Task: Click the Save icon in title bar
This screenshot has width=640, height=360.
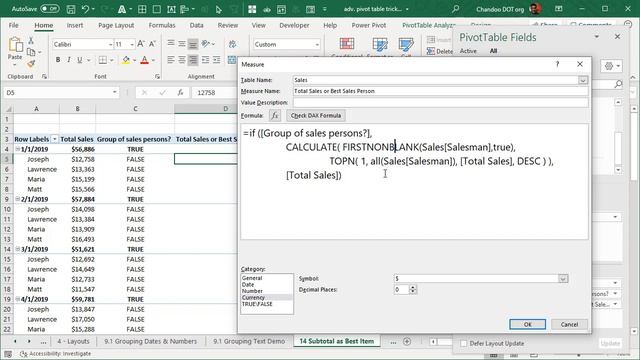Action: [x=71, y=9]
